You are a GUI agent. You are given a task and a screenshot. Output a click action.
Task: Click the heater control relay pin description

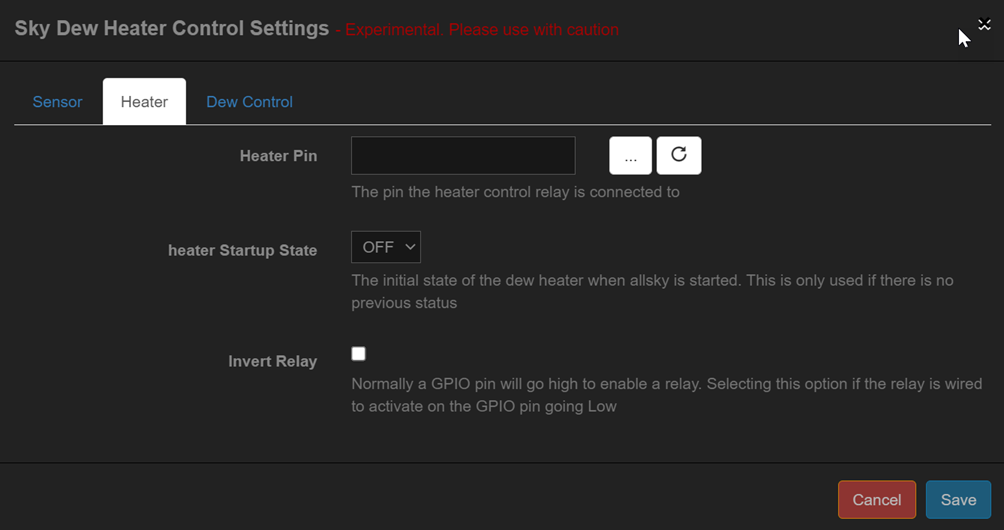point(515,192)
